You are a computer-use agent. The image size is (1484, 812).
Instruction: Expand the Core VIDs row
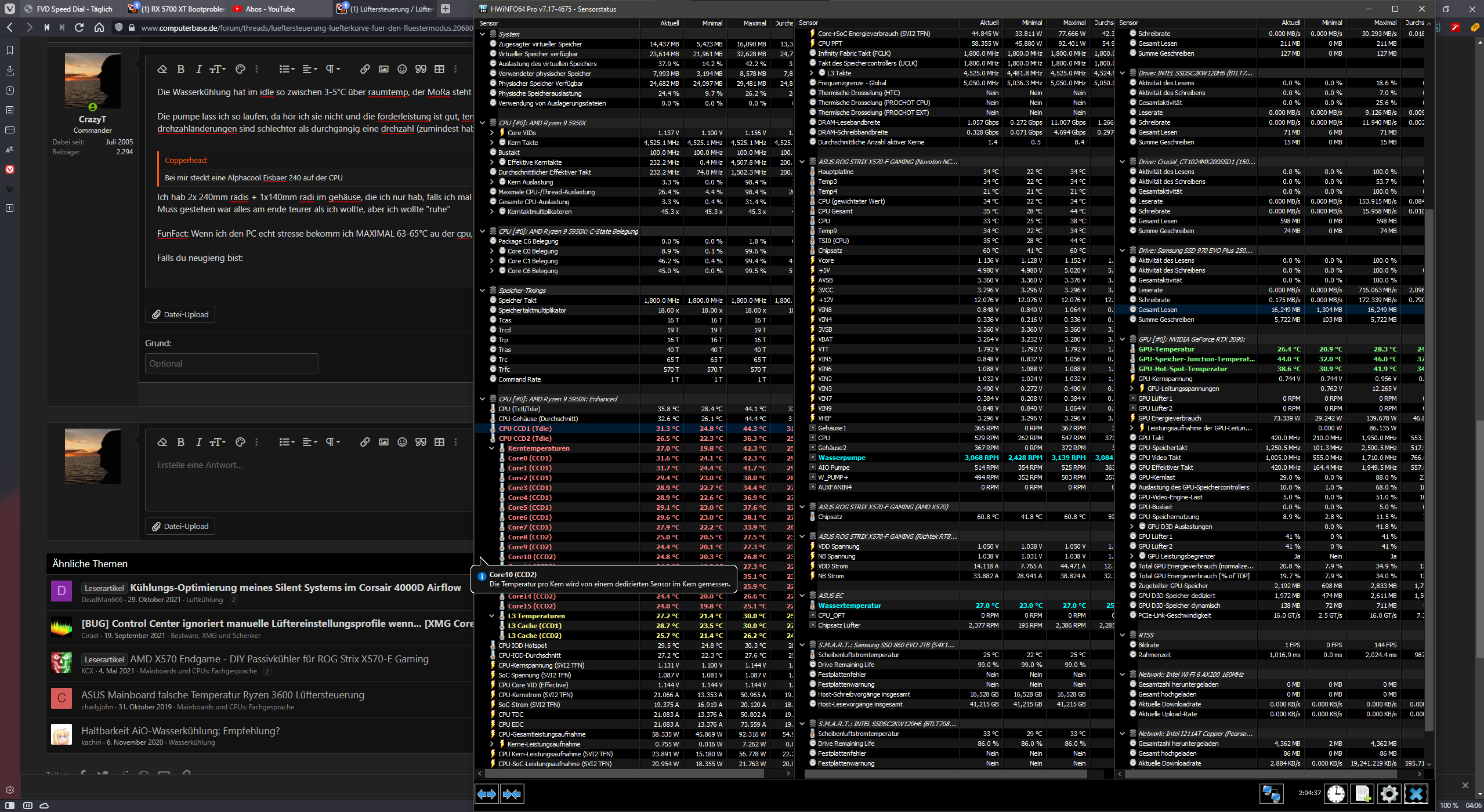pos(492,133)
